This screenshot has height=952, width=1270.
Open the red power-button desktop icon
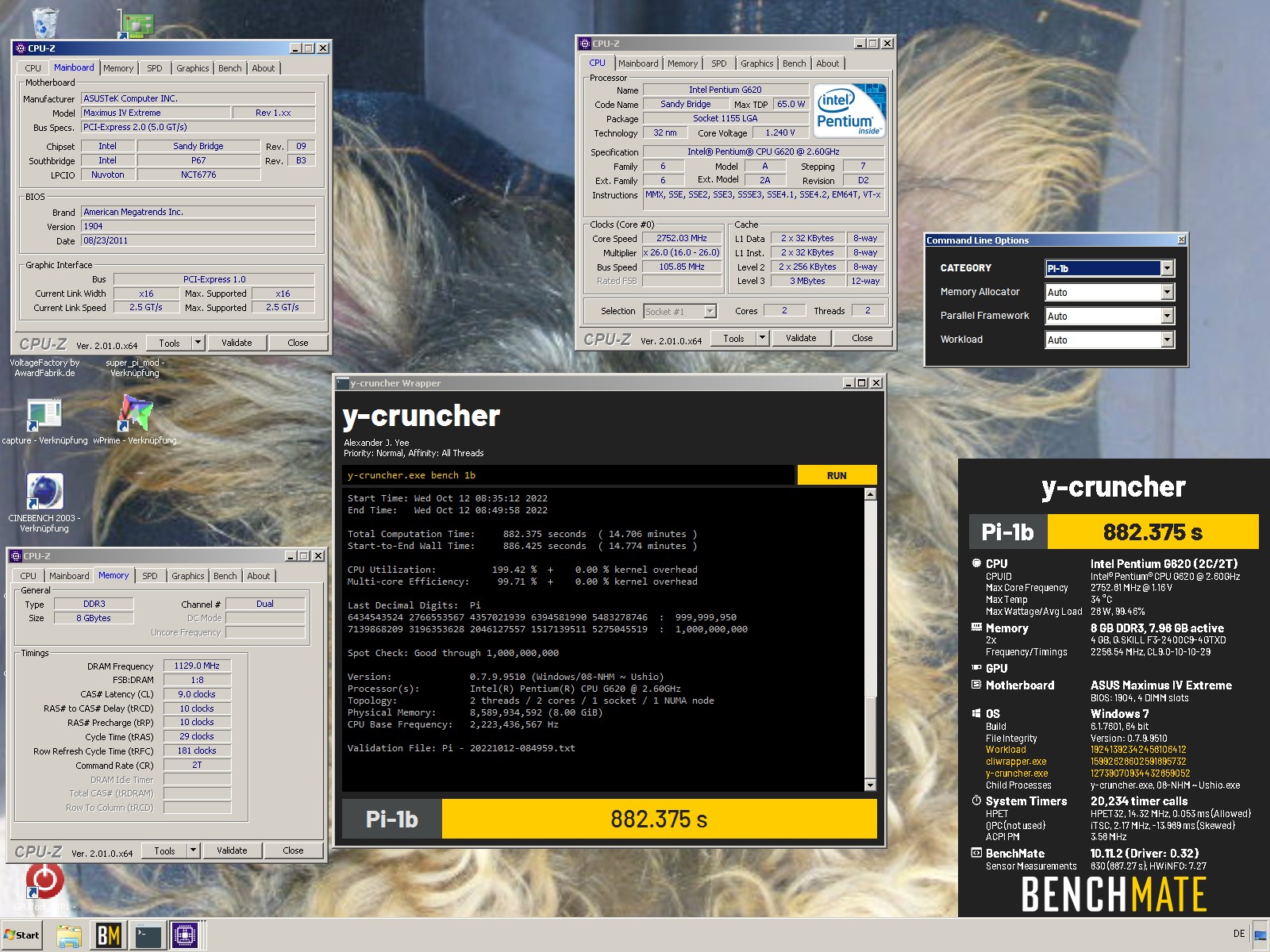pyautogui.click(x=44, y=881)
